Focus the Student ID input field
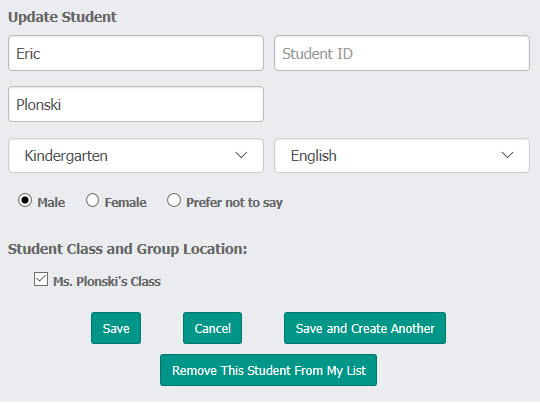 point(402,53)
